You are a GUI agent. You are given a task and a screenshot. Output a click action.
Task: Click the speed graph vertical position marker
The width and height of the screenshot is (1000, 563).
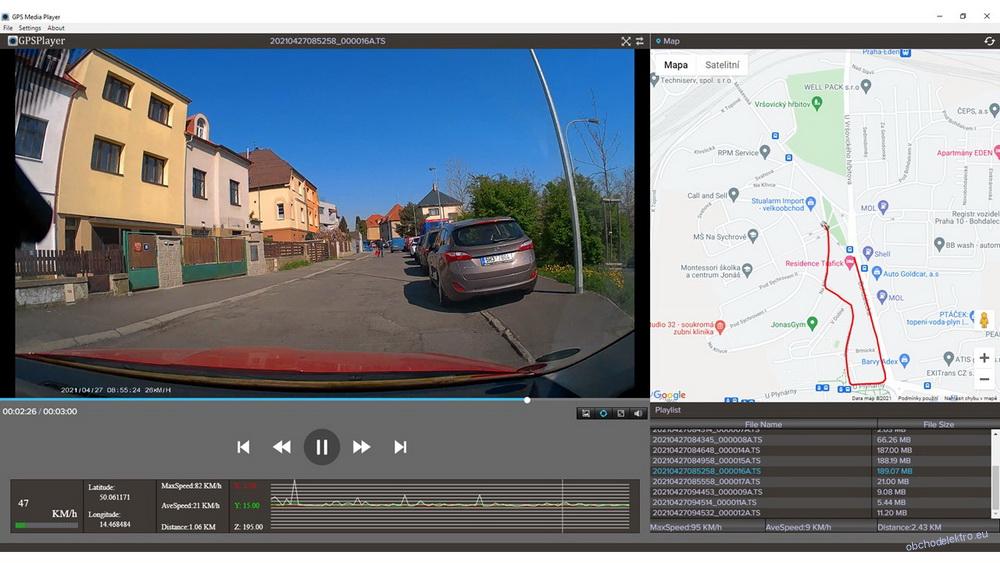point(562,506)
